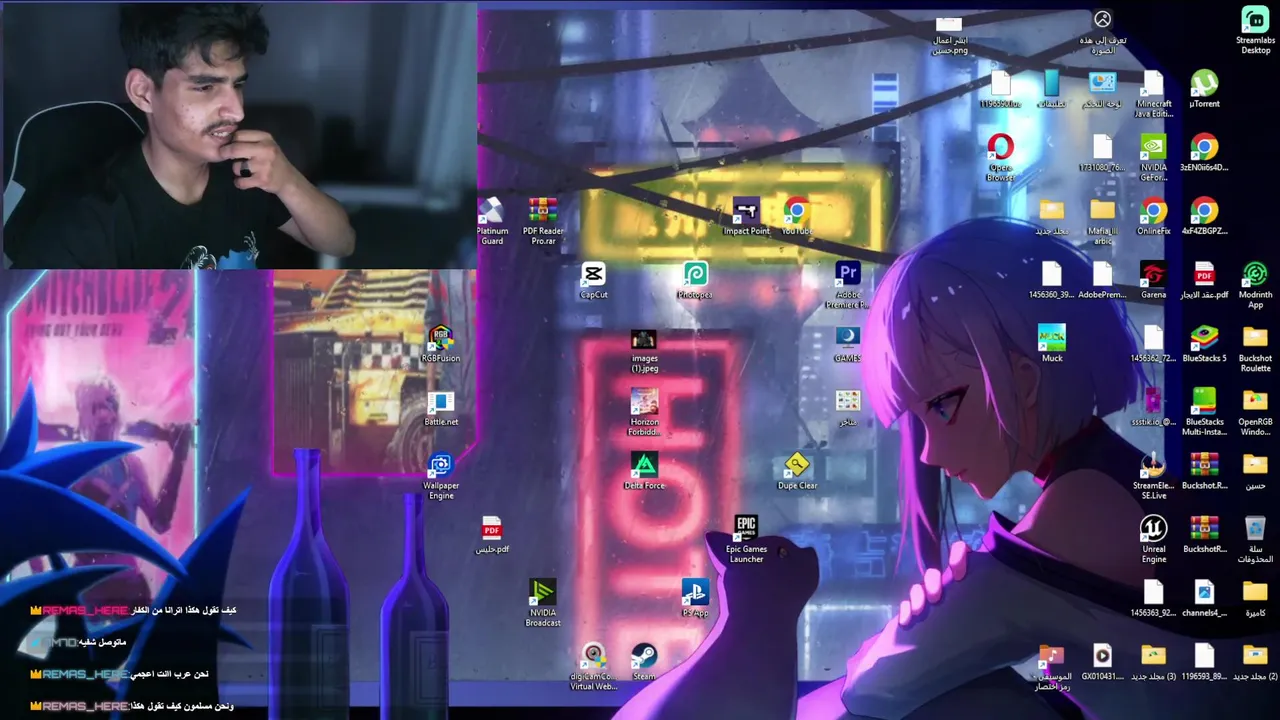
Task: Launch Steam
Action: coord(644,662)
